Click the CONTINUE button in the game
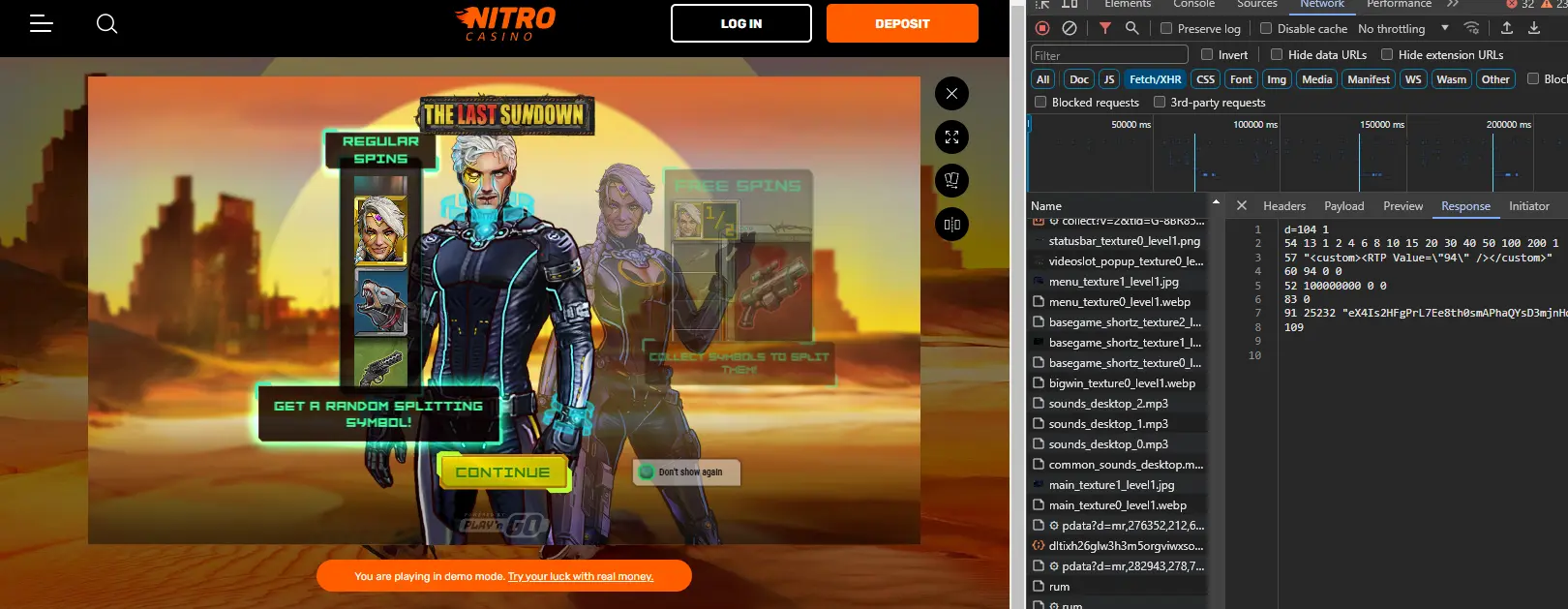This screenshot has height=609, width=1568. pos(502,472)
